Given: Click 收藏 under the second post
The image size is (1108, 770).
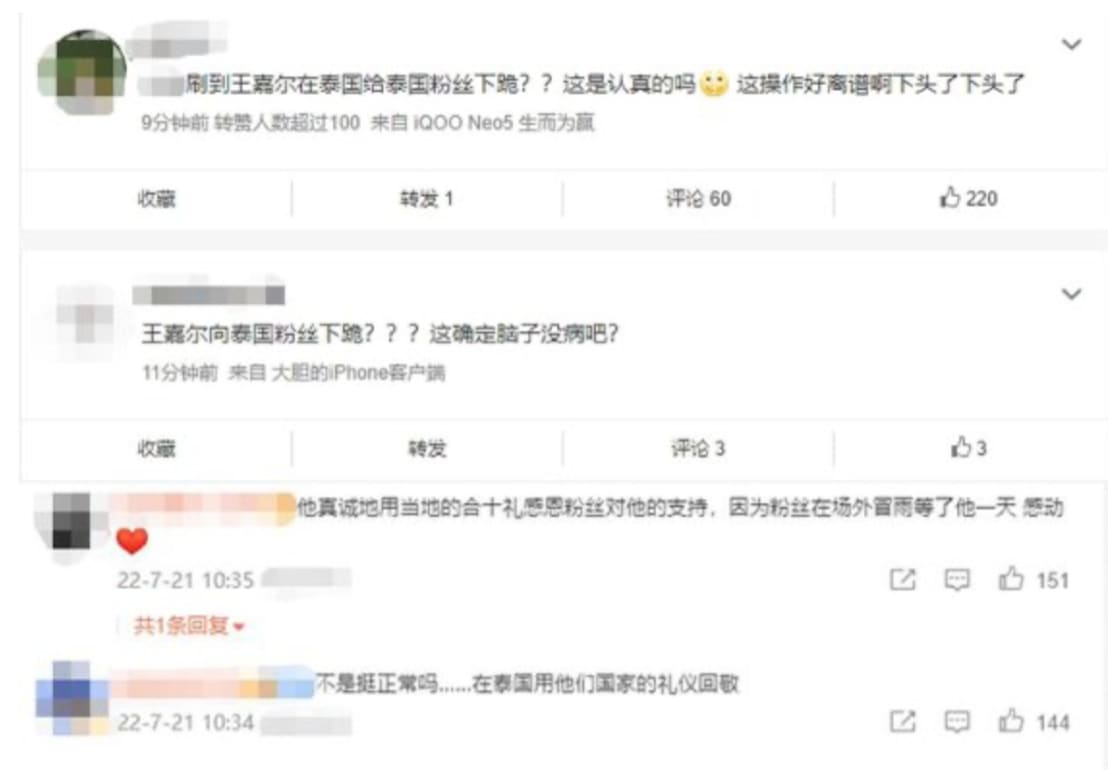Looking at the screenshot, I should coord(156,449).
